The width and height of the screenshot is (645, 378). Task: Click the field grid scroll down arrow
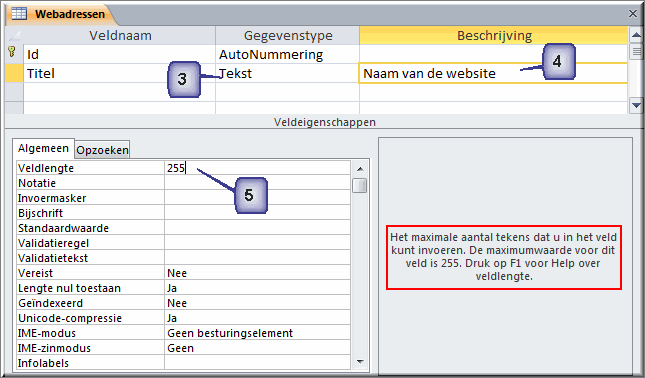tap(636, 105)
